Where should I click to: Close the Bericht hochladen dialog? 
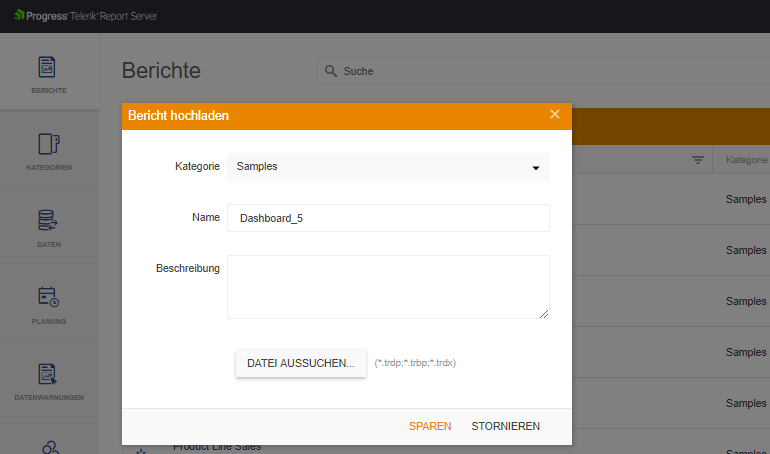[x=555, y=114]
